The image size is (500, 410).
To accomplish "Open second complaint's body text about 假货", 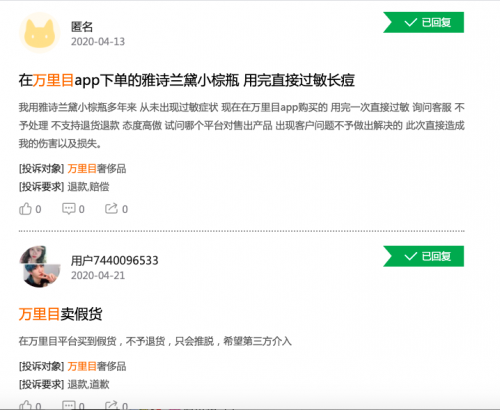I will coord(155,341).
